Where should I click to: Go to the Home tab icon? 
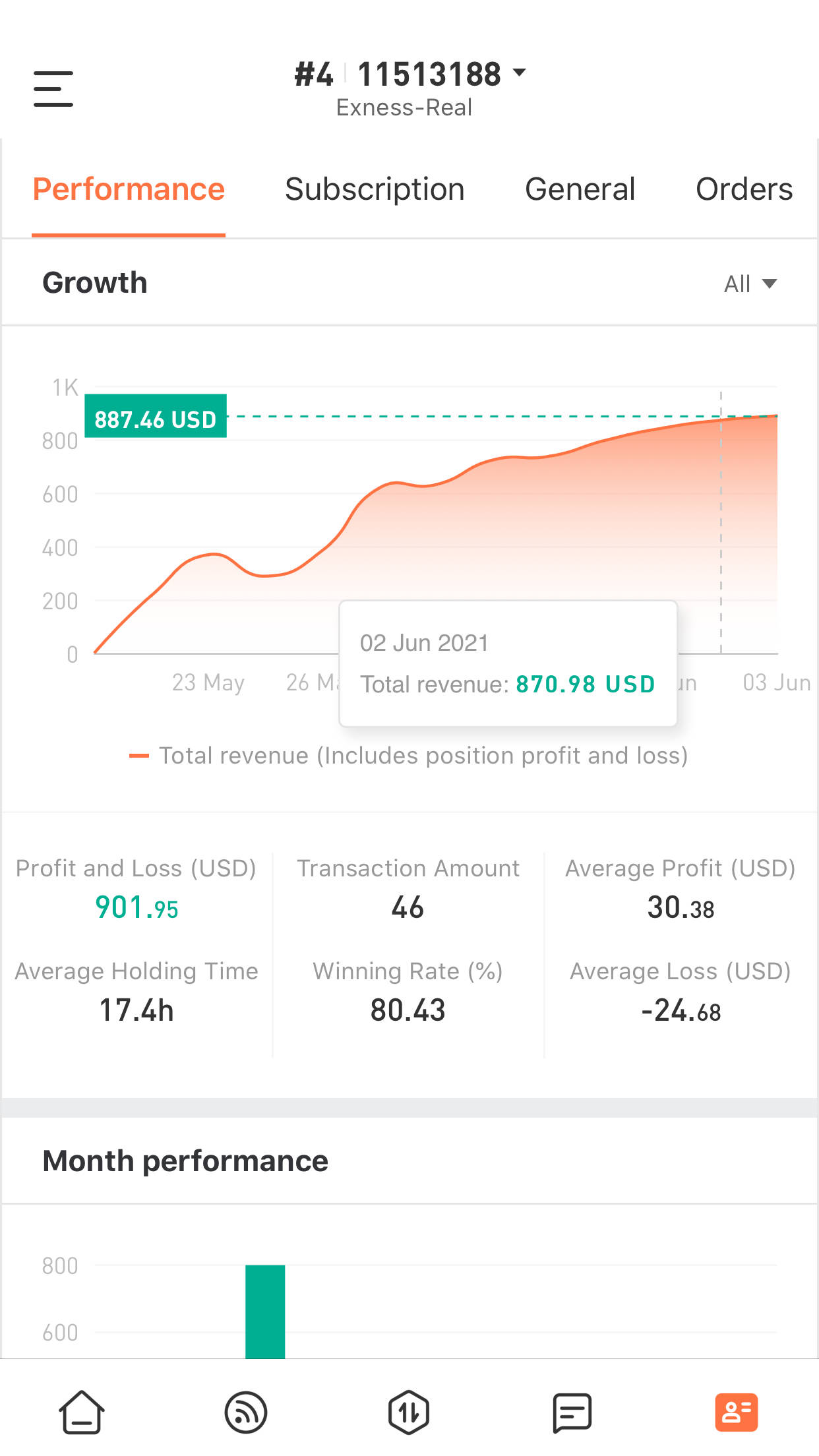pos(82,1412)
